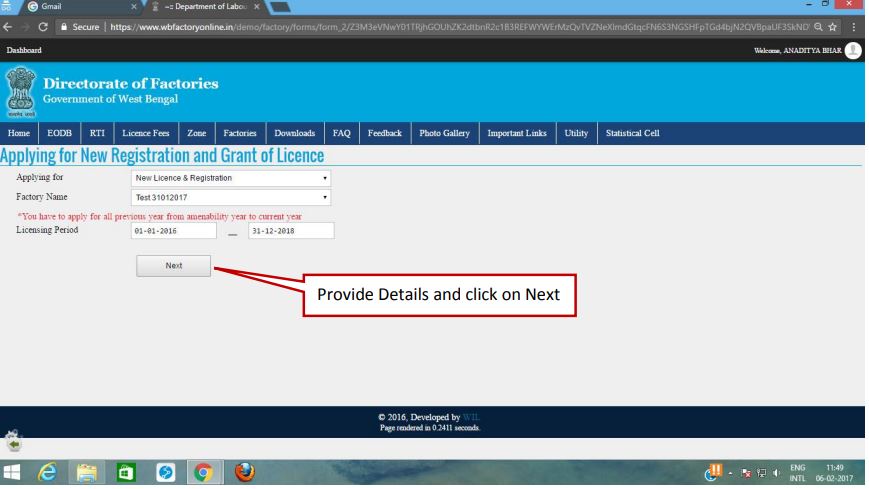This screenshot has width=869, height=489.
Task: Bookmark page with the star icon
Action: pyautogui.click(x=832, y=27)
